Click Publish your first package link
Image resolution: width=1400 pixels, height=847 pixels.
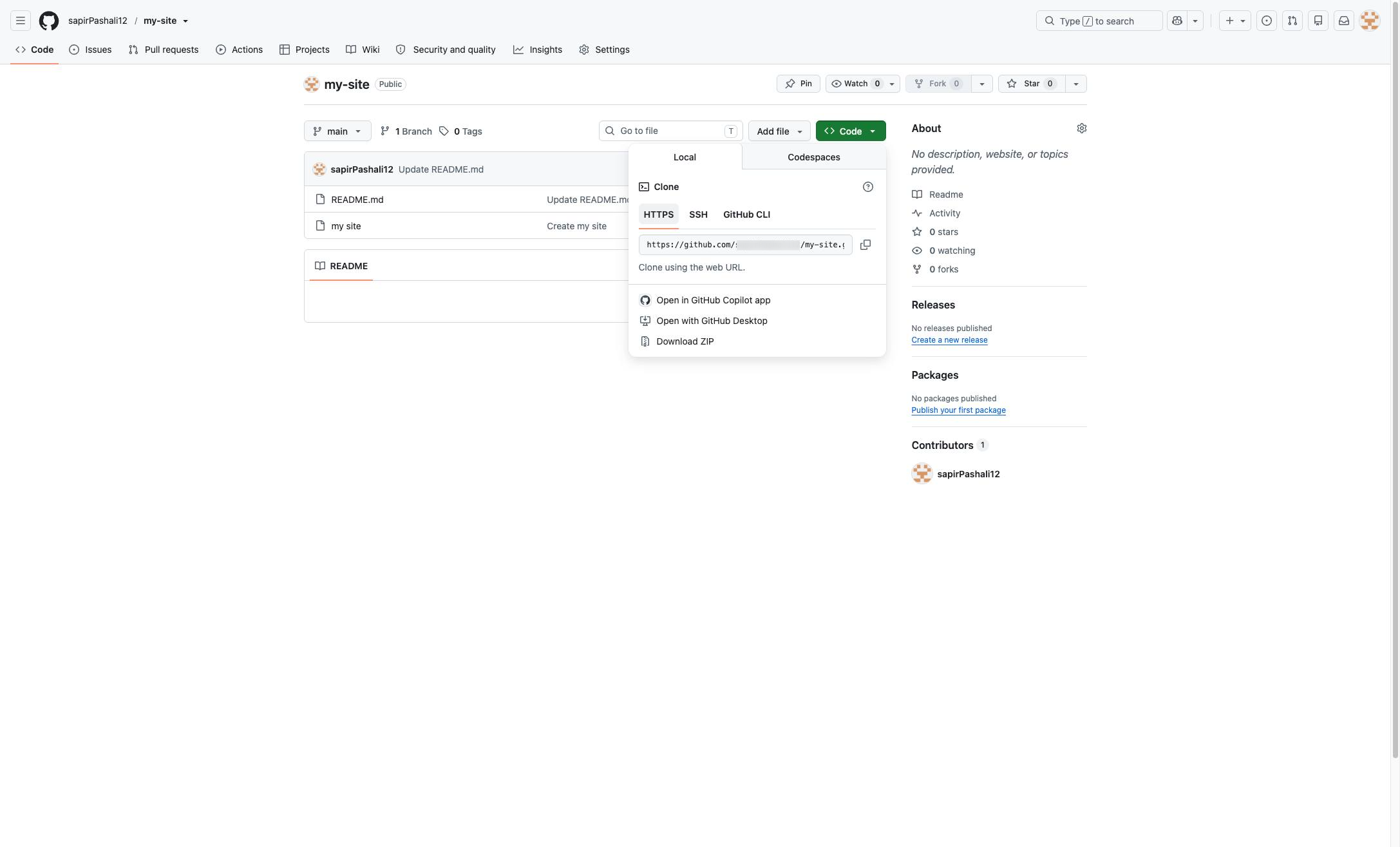pos(958,410)
